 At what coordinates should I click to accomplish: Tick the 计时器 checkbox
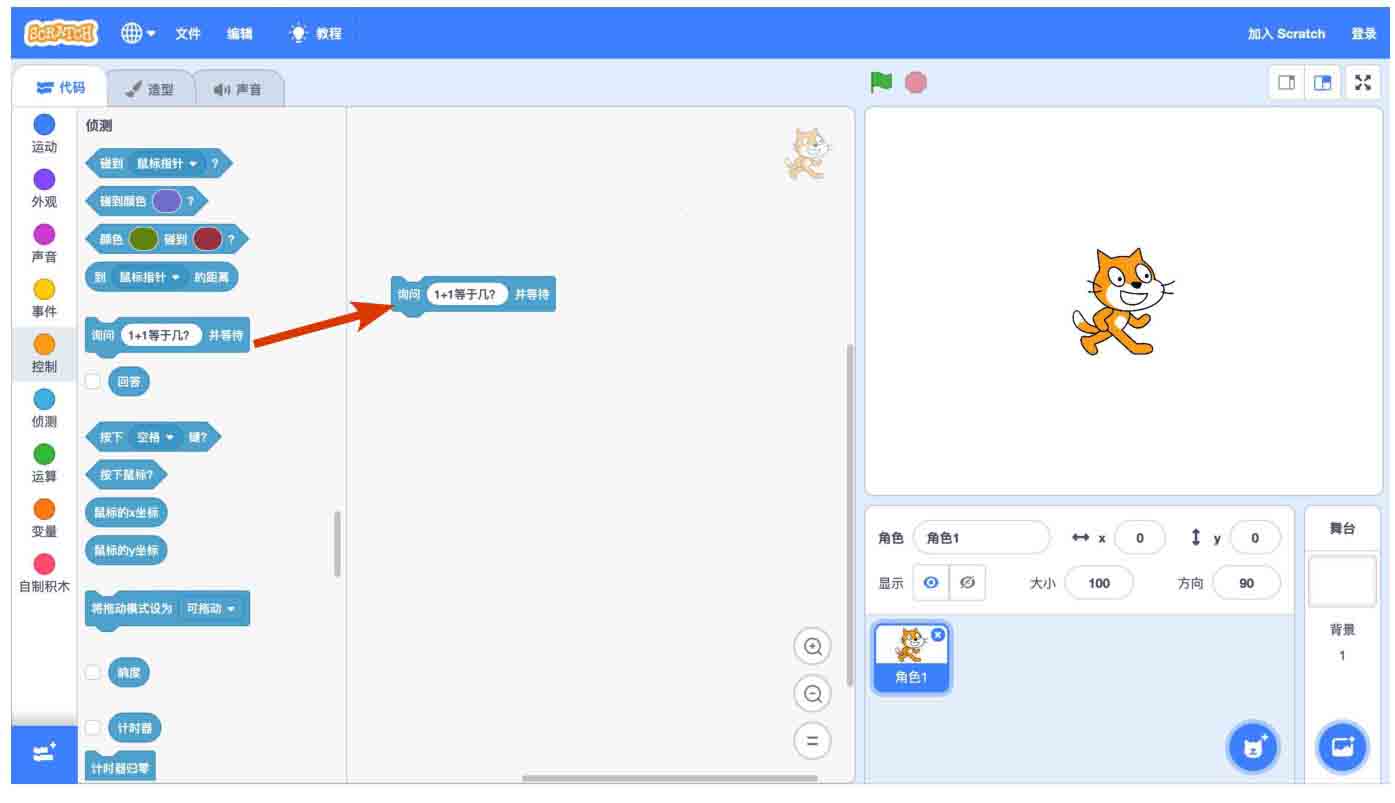(93, 727)
